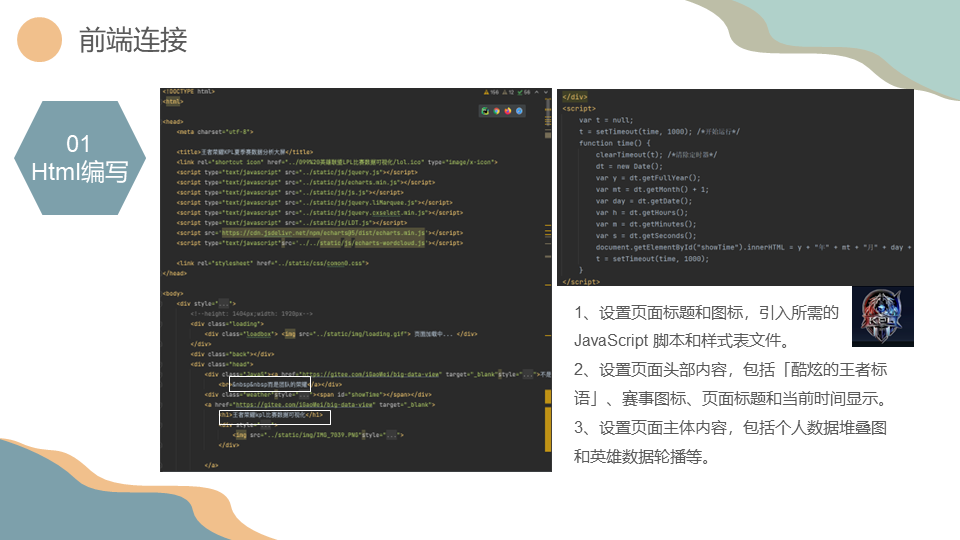Viewport: 960px width, 540px height.
Task: Expand folded style on weather div line
Action: [306, 395]
